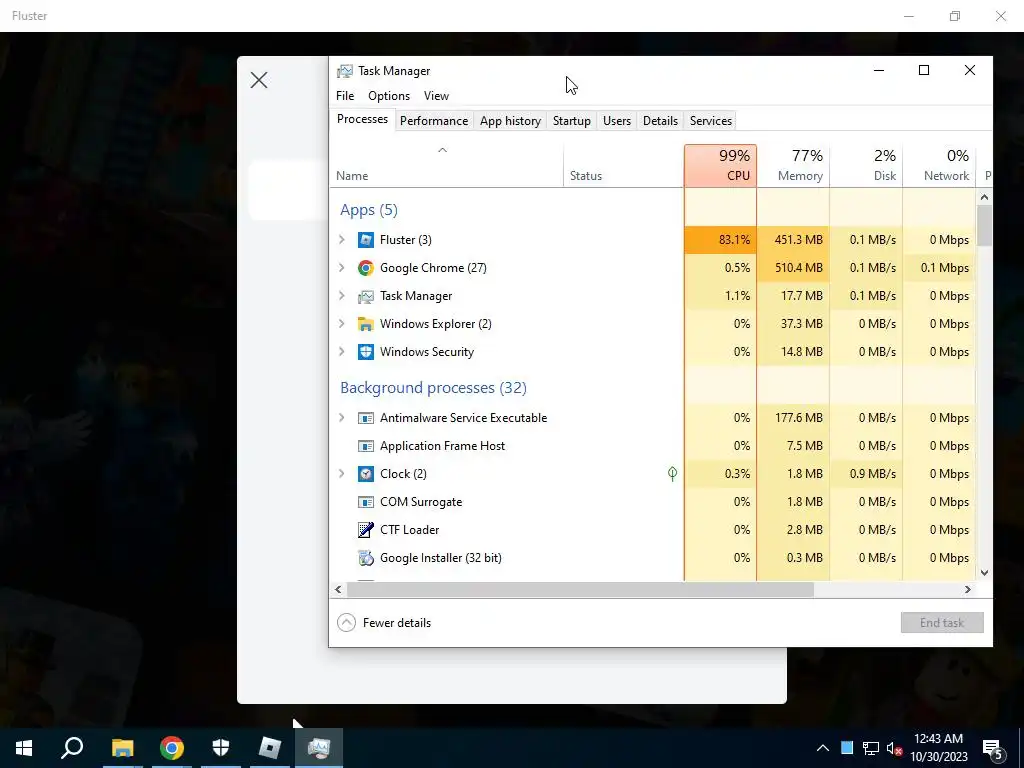
Task: Click the Fluster app icon in process list
Action: 366,240
